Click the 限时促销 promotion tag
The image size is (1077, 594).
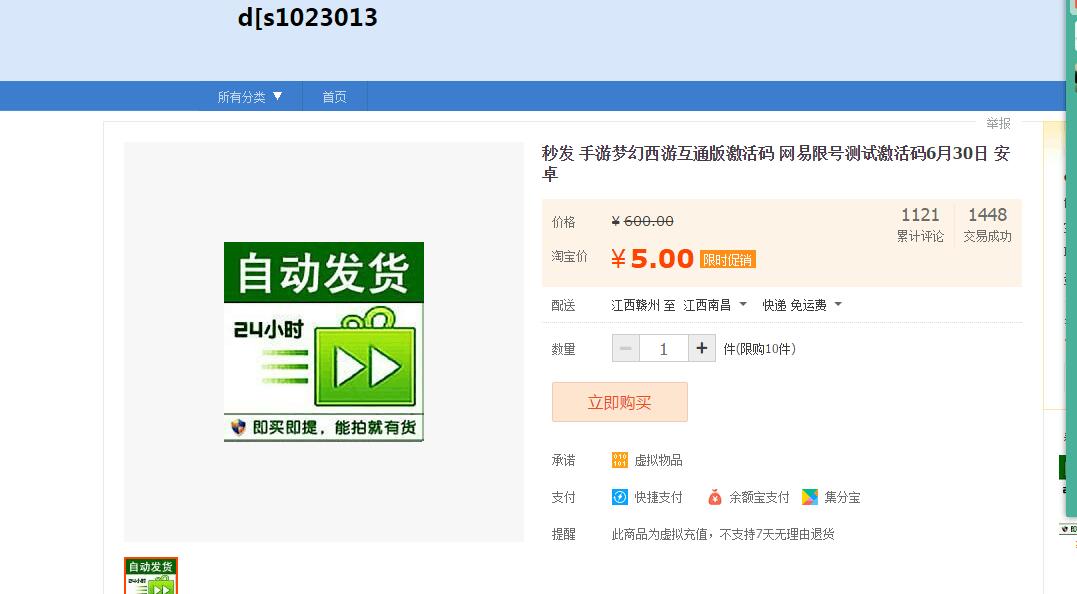[728, 260]
